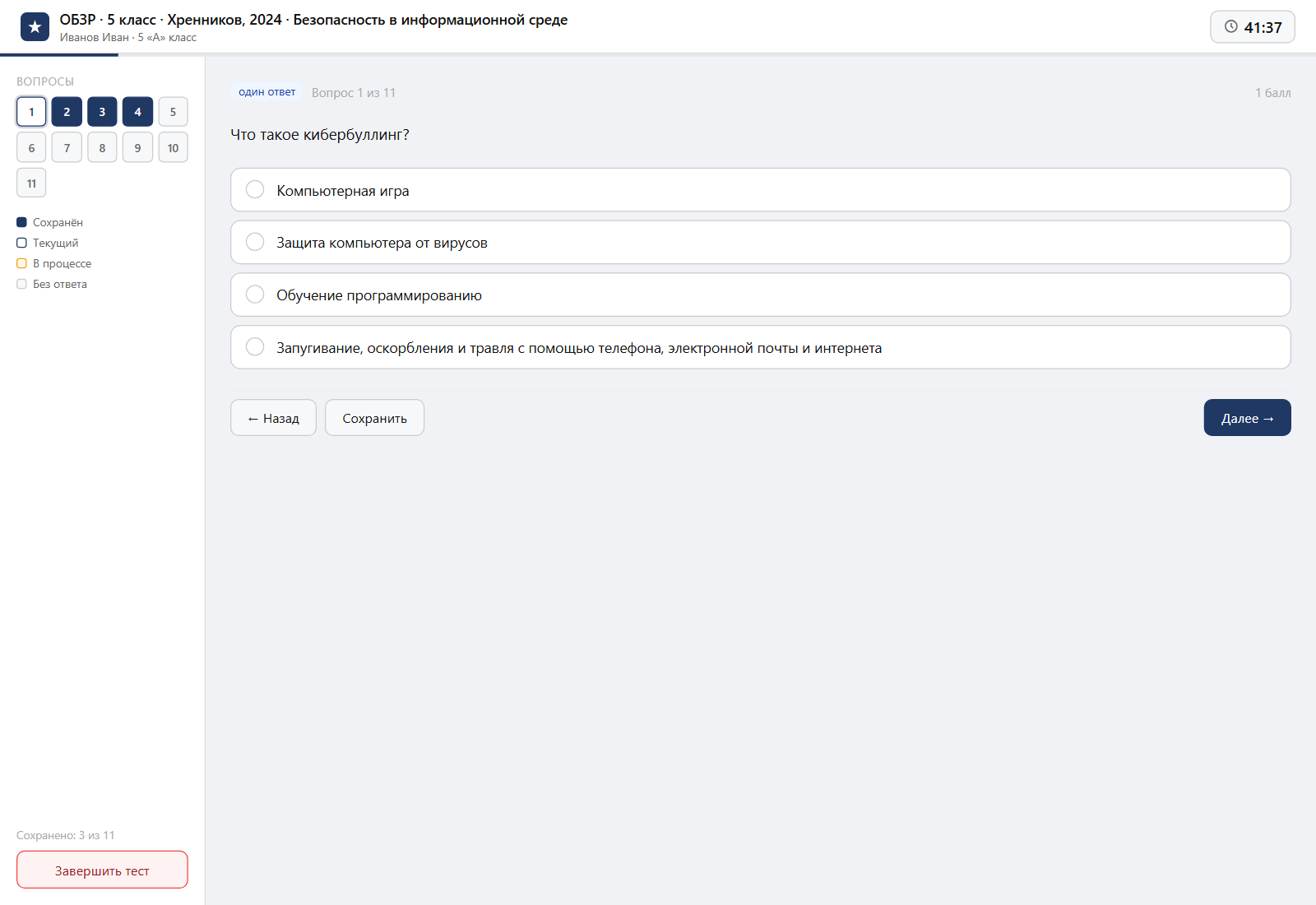Click the 'Сохранено: 3 из 11' status
The image size is (1316, 905).
66,835
